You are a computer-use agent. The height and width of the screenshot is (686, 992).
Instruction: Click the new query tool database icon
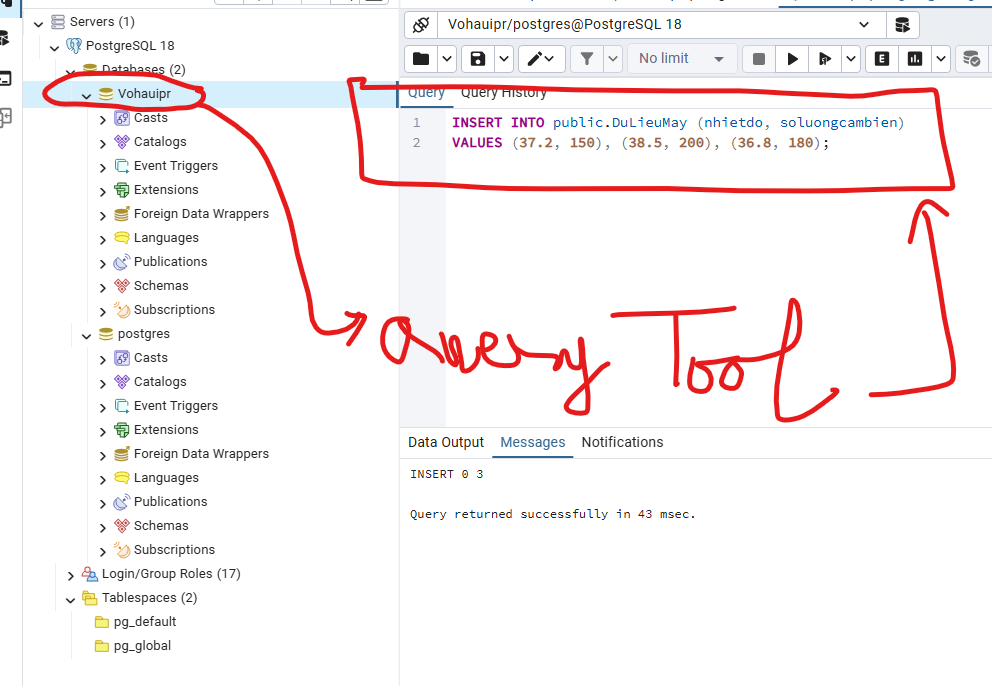point(902,24)
